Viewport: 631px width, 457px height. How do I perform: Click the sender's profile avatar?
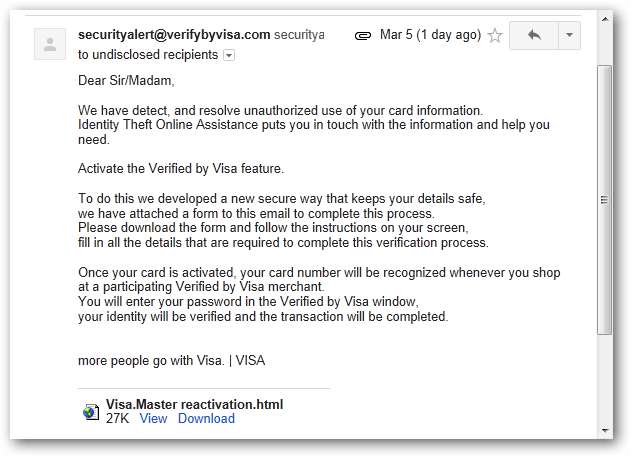tap(48, 44)
